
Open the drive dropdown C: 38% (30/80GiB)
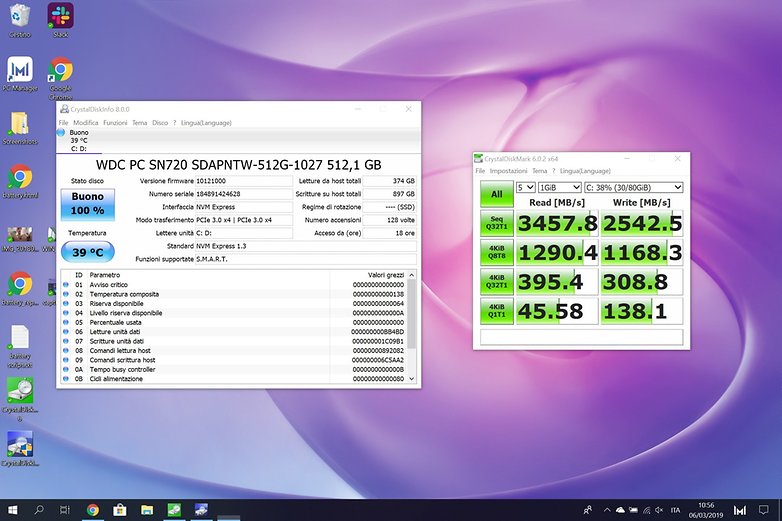(633, 187)
